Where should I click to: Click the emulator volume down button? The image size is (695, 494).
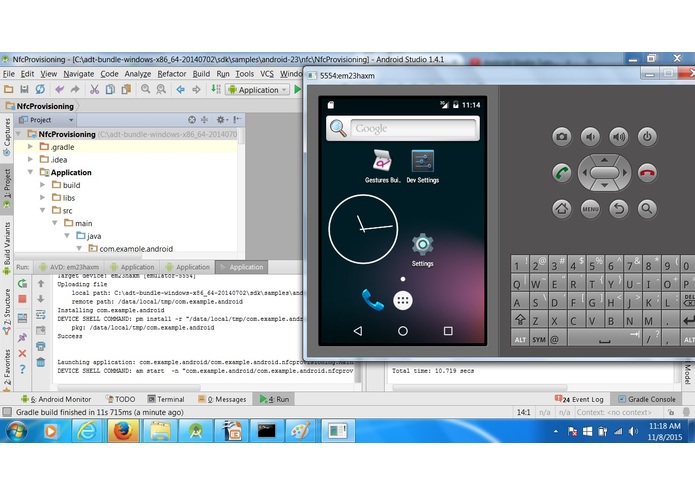(590, 136)
